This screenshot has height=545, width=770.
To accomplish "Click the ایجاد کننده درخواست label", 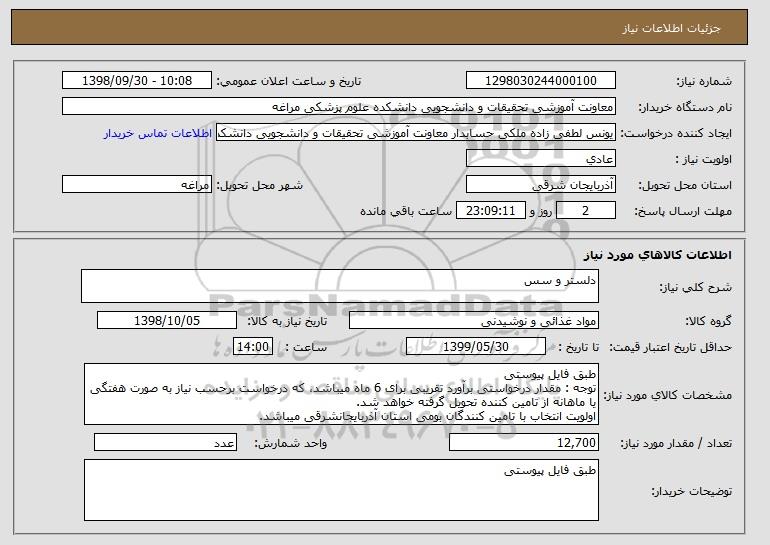I will pyautogui.click(x=676, y=134).
